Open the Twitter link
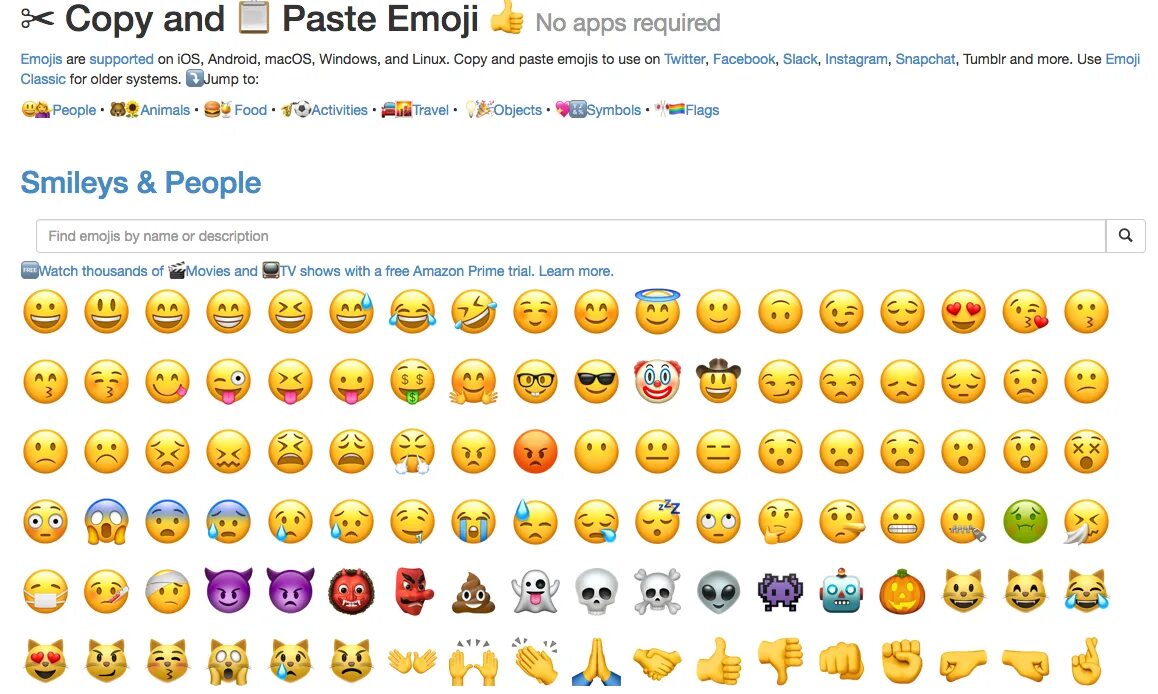Image resolution: width=1158 pixels, height=694 pixels. click(x=685, y=59)
